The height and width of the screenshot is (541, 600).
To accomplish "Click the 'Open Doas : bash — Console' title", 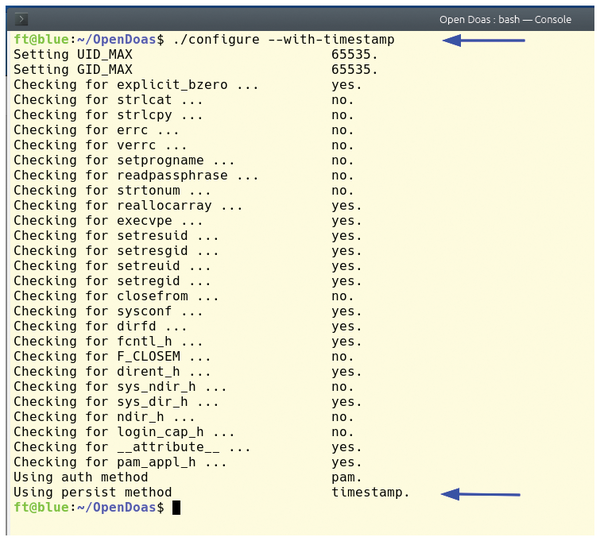I will (x=505, y=20).
